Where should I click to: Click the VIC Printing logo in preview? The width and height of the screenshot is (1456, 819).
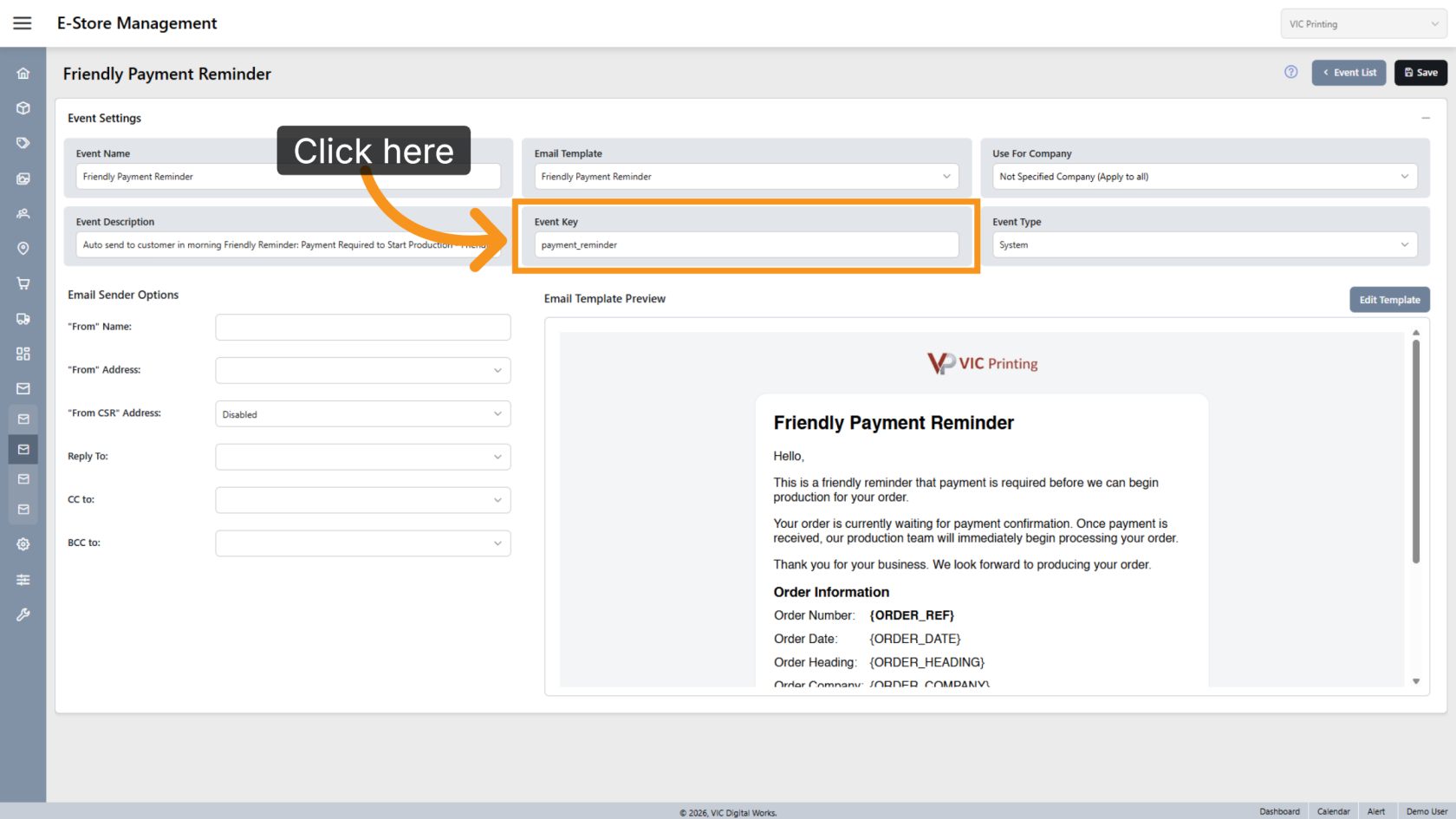coord(982,363)
